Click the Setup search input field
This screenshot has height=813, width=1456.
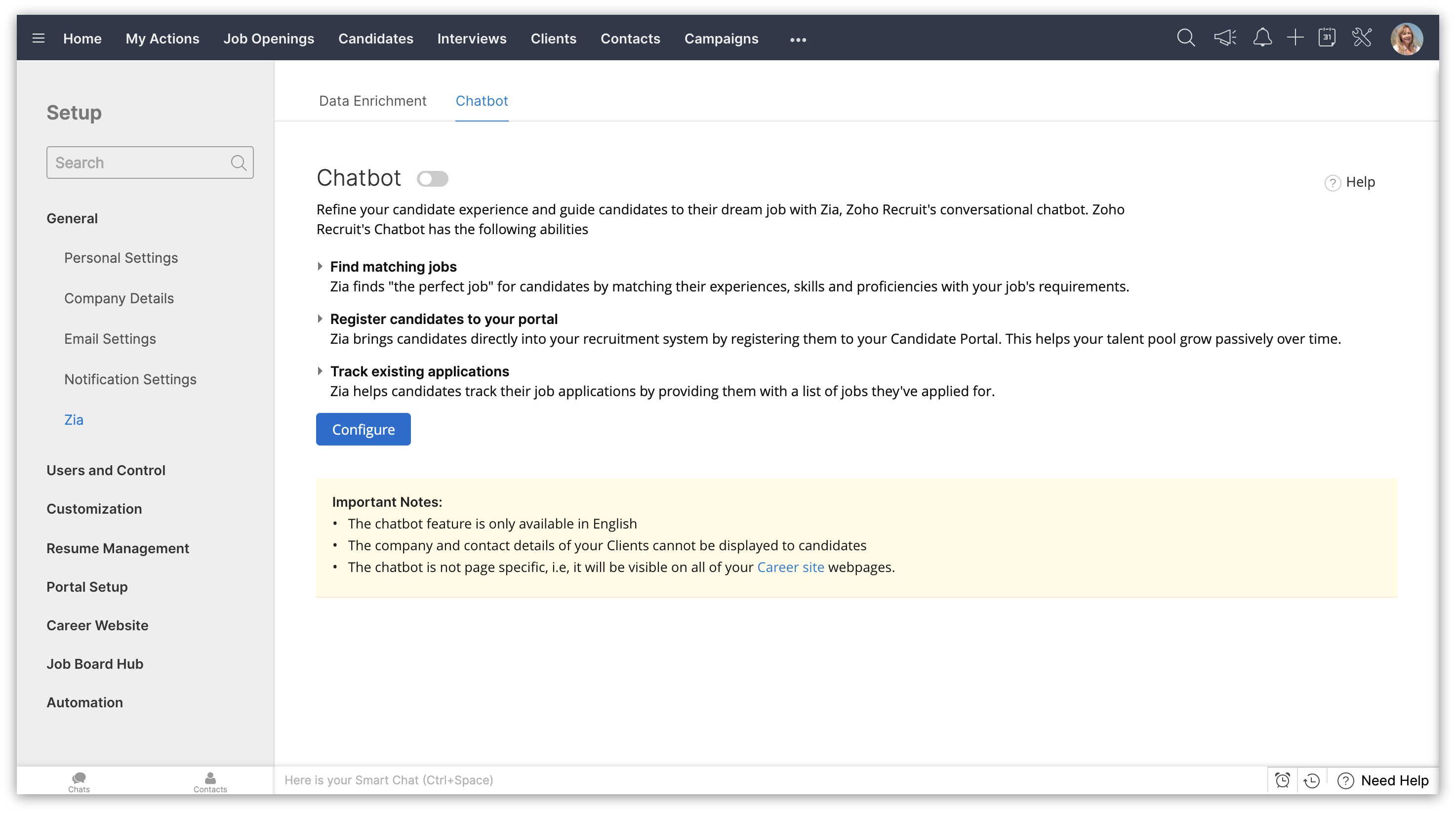pos(138,163)
